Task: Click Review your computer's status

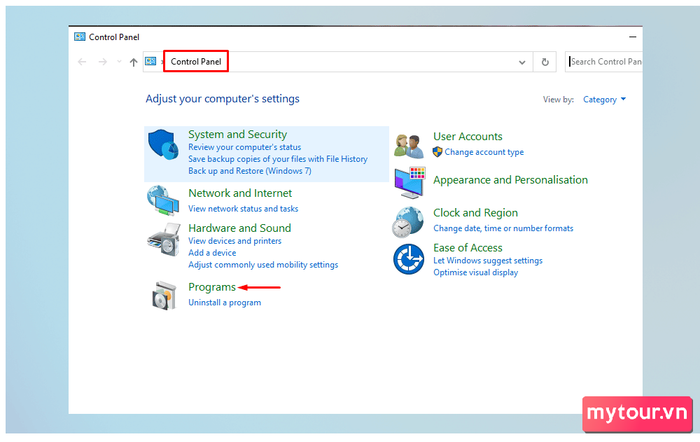Action: [x=245, y=147]
